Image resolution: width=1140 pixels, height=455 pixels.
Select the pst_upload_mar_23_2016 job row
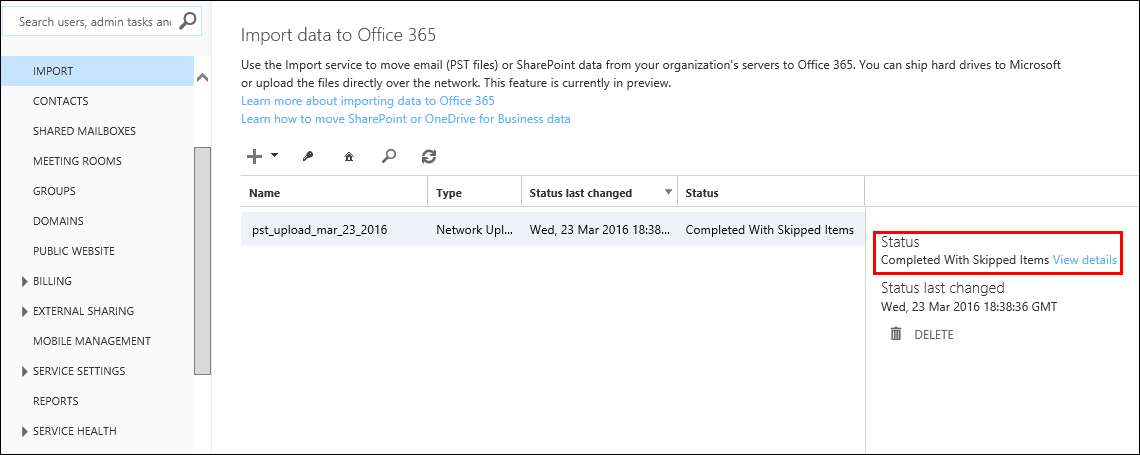coord(553,230)
